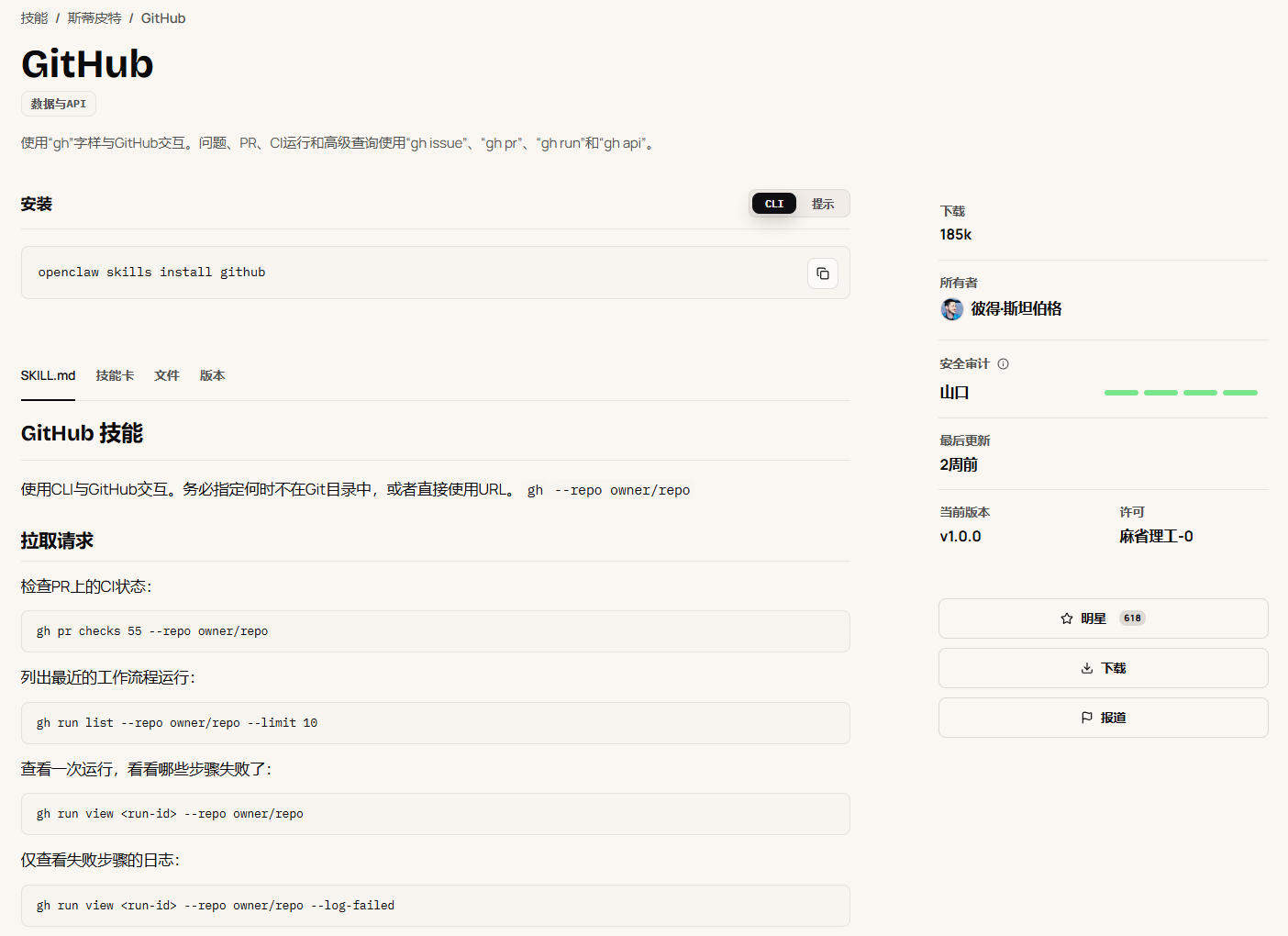This screenshot has width=1288, height=936.
Task: Click the 618 star count badge
Action: (1132, 618)
